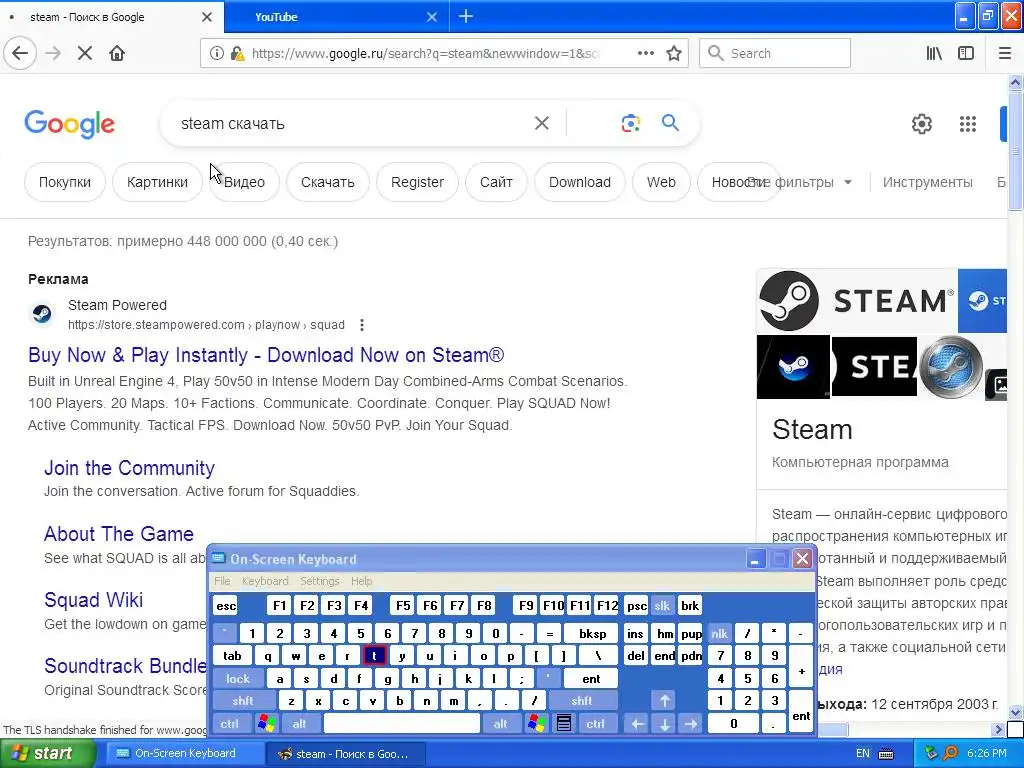
Task: Click the 'About The Game' link
Action: pos(119,534)
